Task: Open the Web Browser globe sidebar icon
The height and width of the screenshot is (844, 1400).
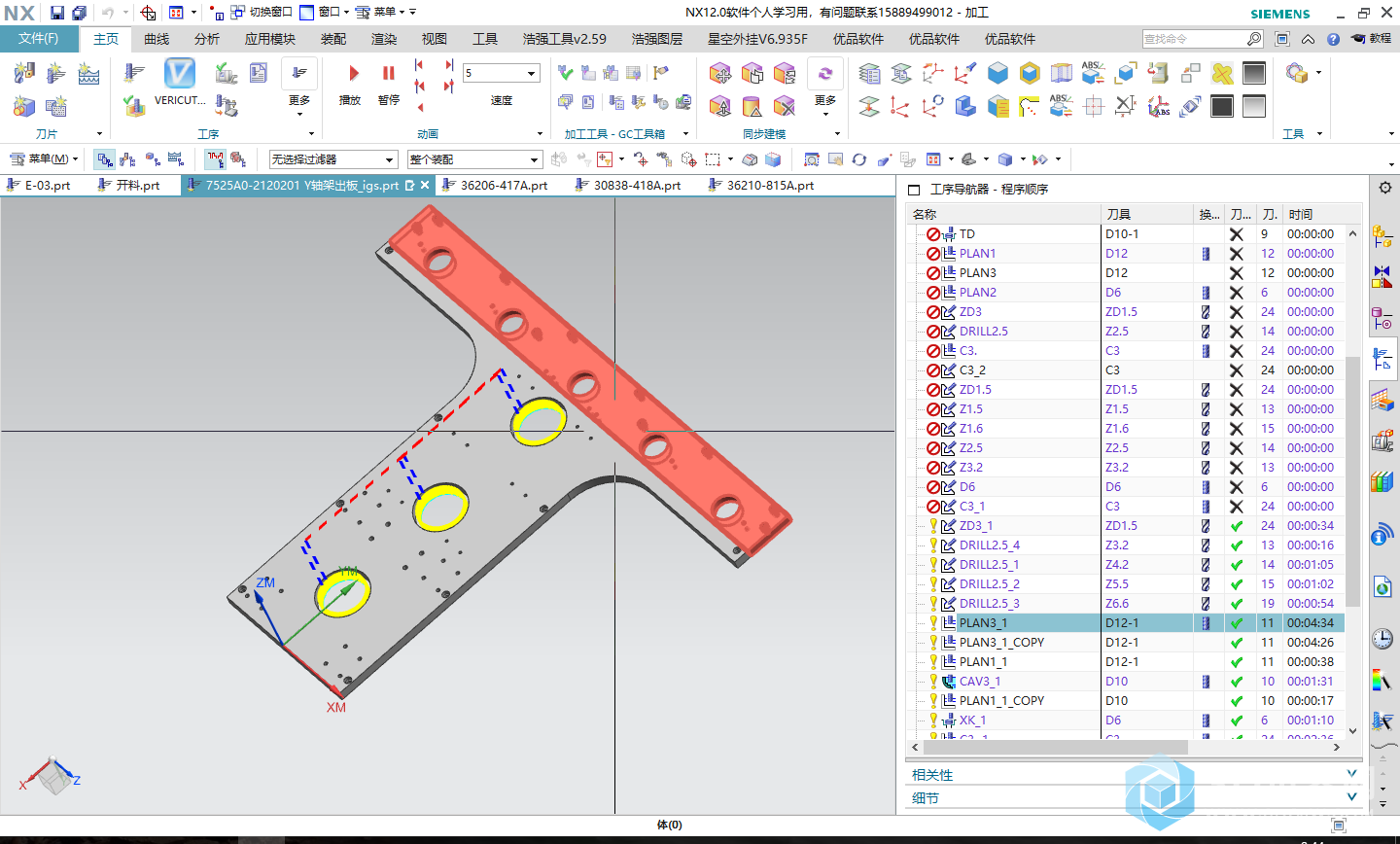Action: [x=1382, y=586]
